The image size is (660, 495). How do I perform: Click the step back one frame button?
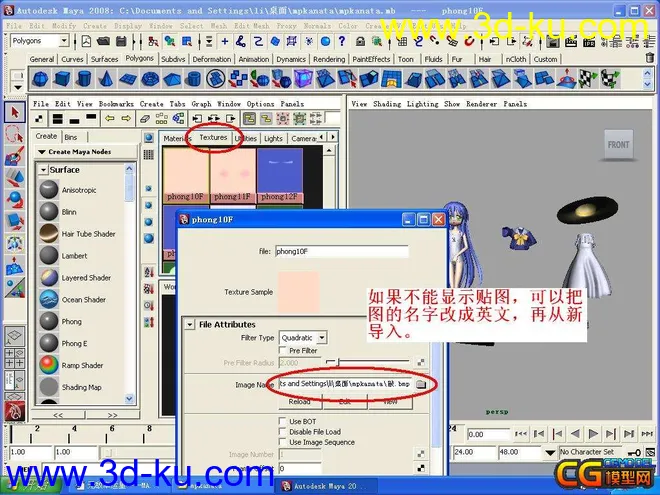click(557, 434)
